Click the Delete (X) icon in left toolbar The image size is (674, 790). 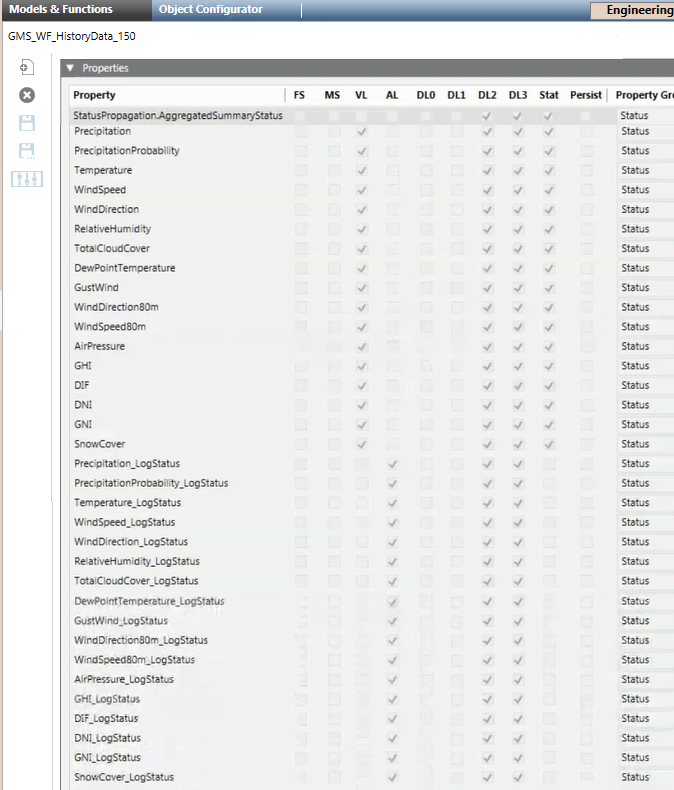pyautogui.click(x=27, y=95)
